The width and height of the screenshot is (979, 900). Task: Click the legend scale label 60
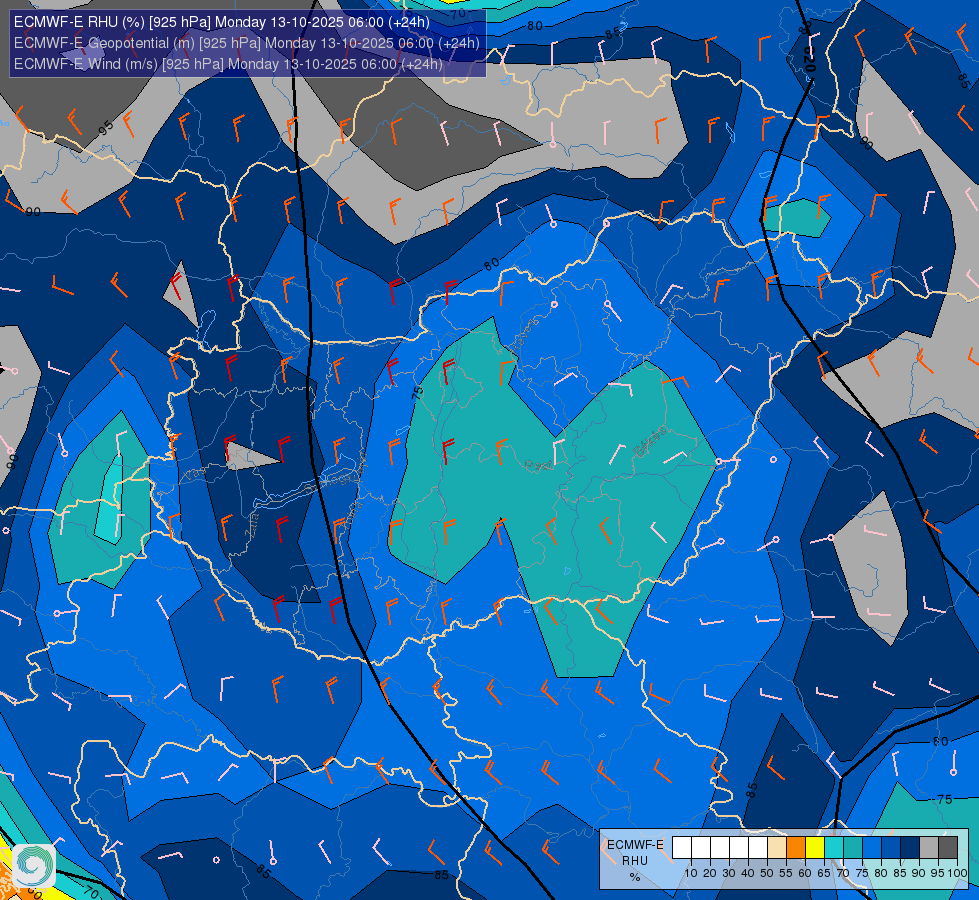[x=805, y=874]
